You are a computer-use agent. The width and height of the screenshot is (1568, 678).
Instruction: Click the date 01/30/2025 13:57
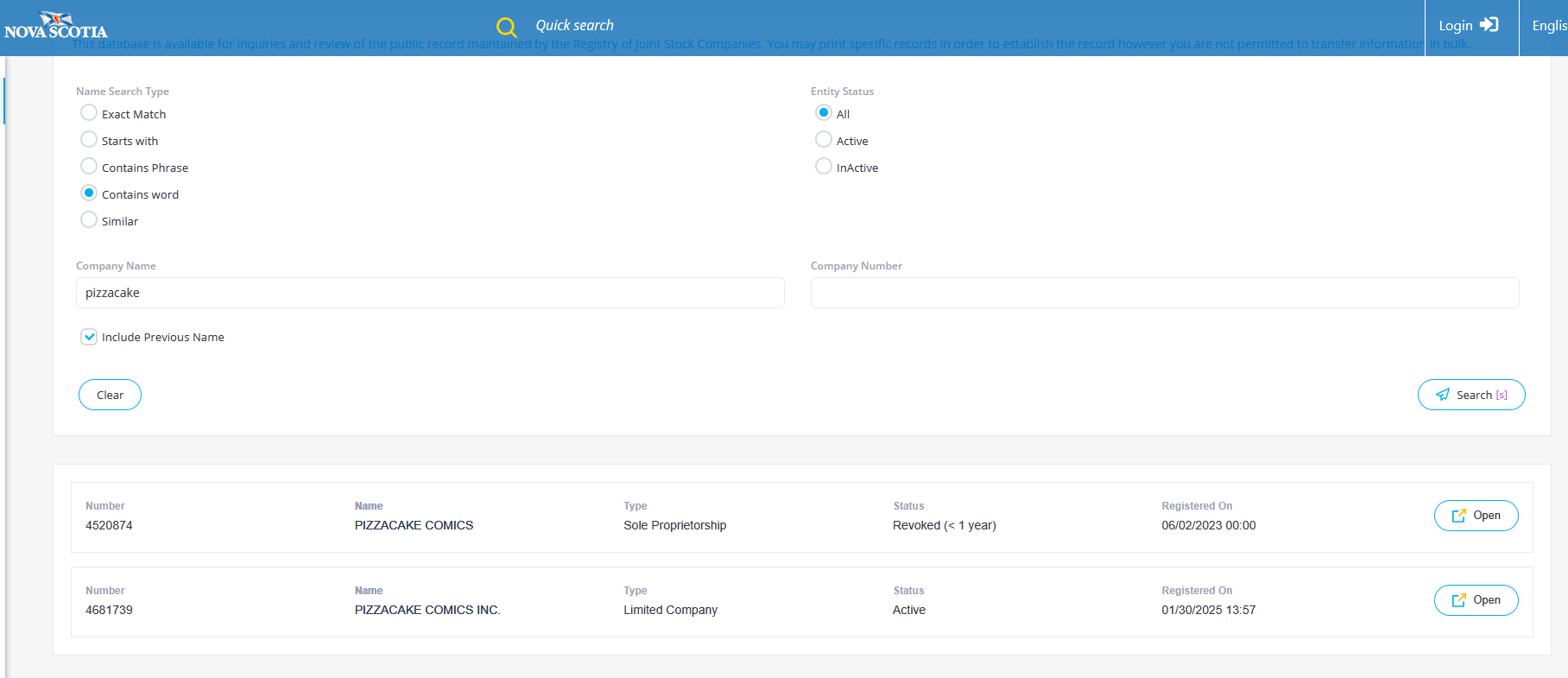[x=1209, y=610]
